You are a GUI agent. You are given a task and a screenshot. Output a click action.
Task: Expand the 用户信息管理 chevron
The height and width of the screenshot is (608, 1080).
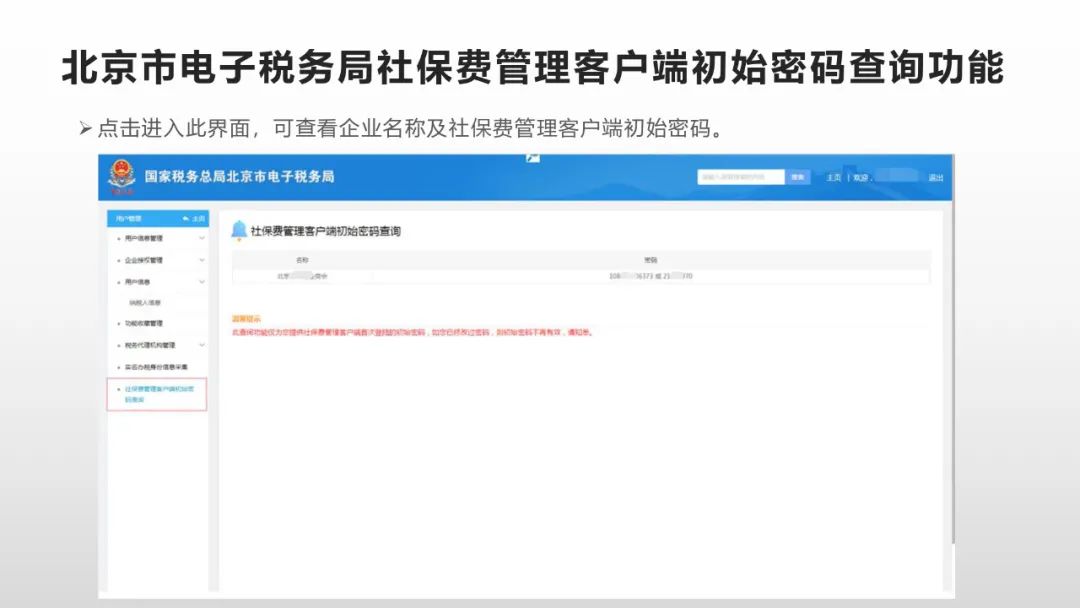click(201, 238)
